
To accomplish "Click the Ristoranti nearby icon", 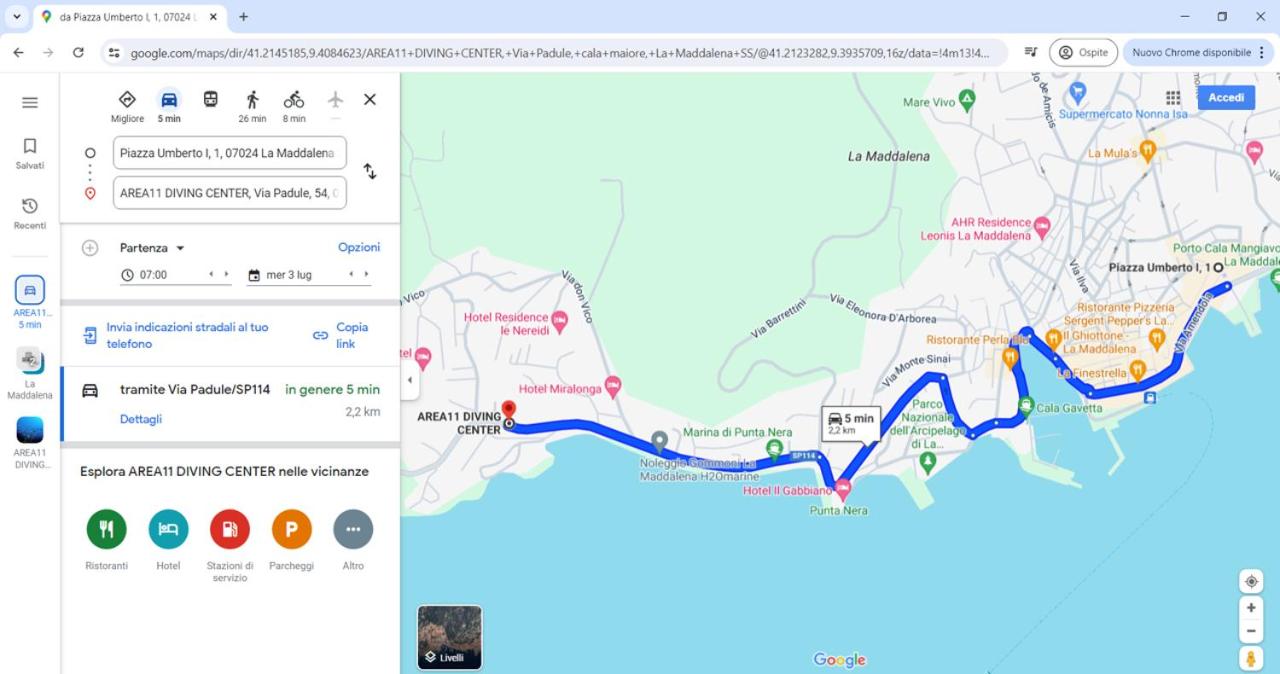I will (x=107, y=529).
